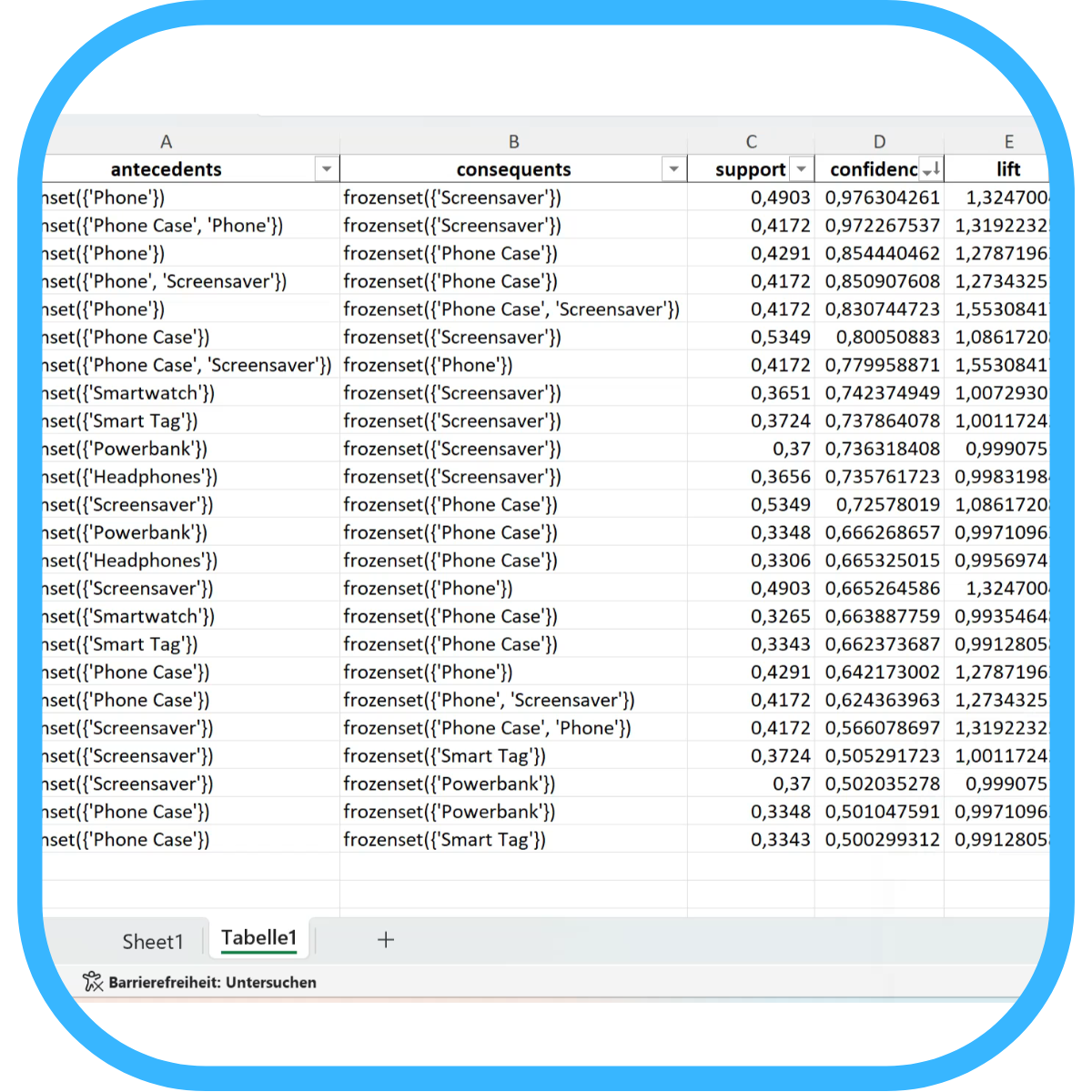This screenshot has width=1092, height=1092.
Task: Select column A by its header letter
Action: tap(166, 142)
